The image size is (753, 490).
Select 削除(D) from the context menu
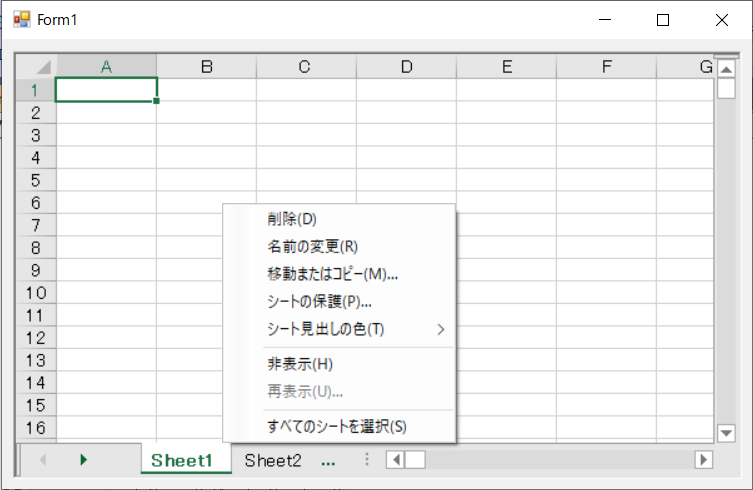tap(292, 219)
